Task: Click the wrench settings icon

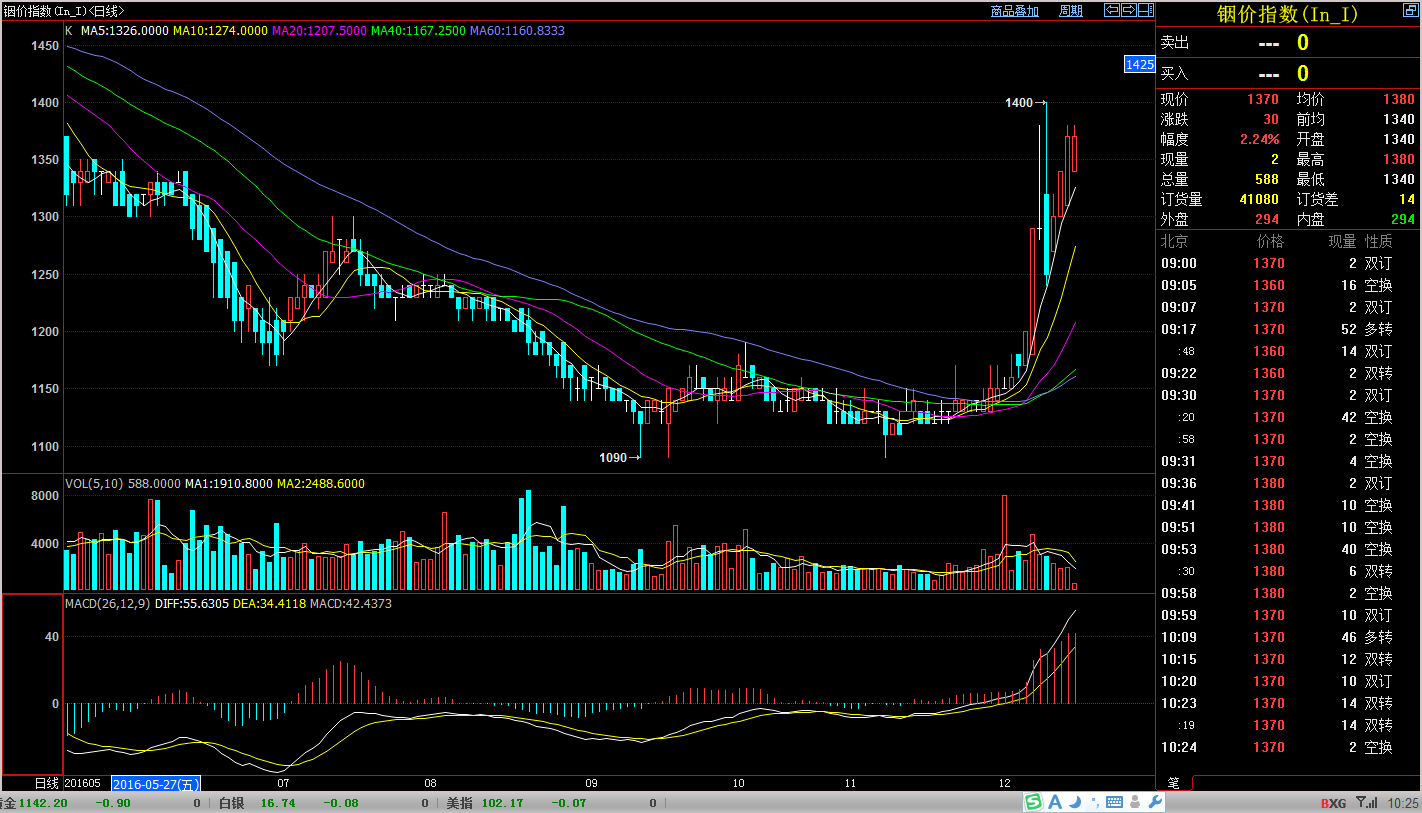Action: pos(1156,802)
